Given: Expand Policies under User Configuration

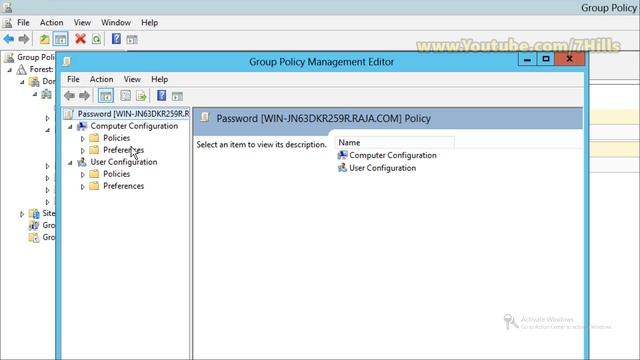Looking at the screenshot, I should pyautogui.click(x=83, y=175).
